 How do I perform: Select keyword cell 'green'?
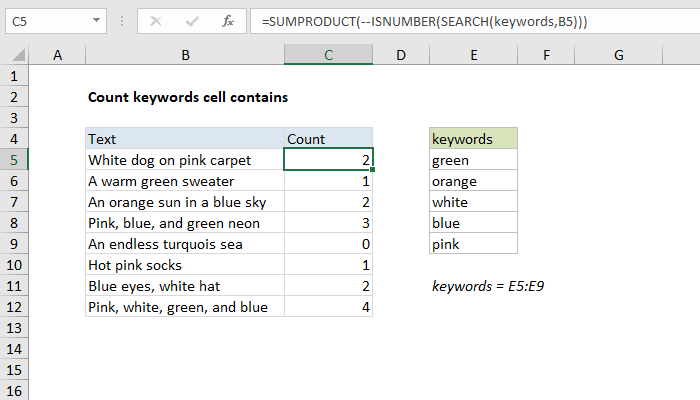tap(473, 160)
